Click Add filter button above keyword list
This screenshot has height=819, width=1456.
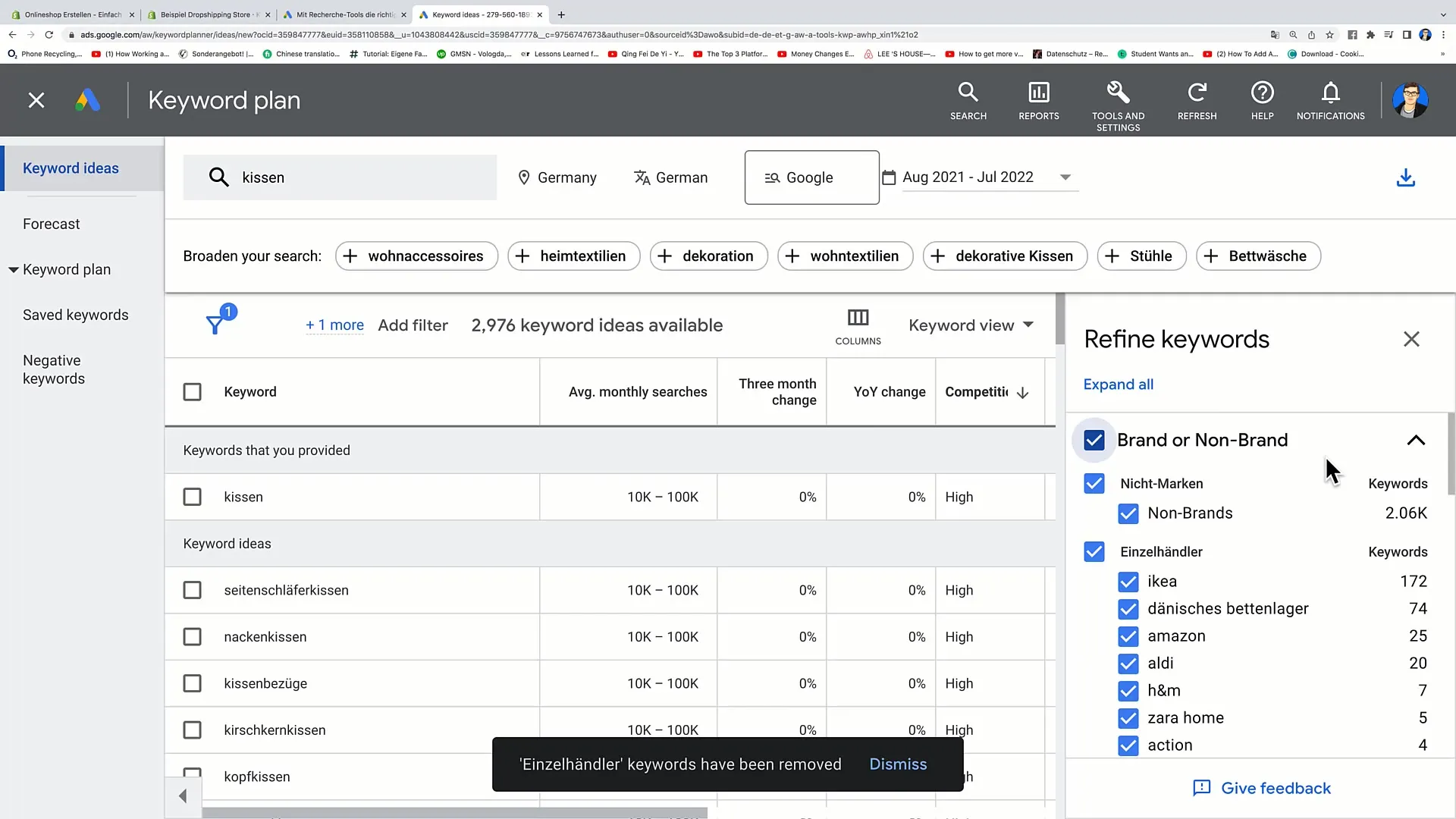(412, 325)
